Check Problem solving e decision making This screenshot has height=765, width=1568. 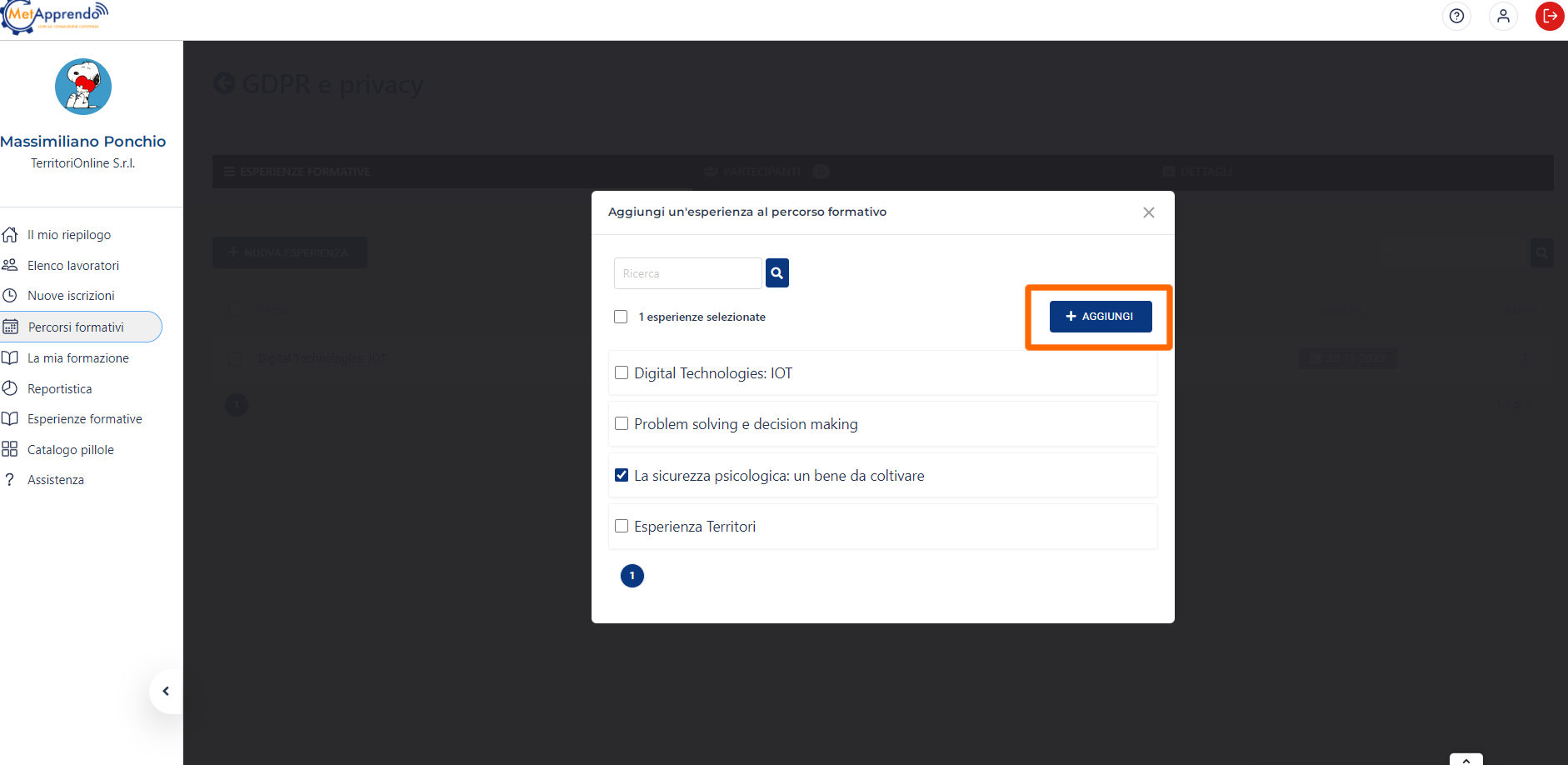pyautogui.click(x=622, y=423)
